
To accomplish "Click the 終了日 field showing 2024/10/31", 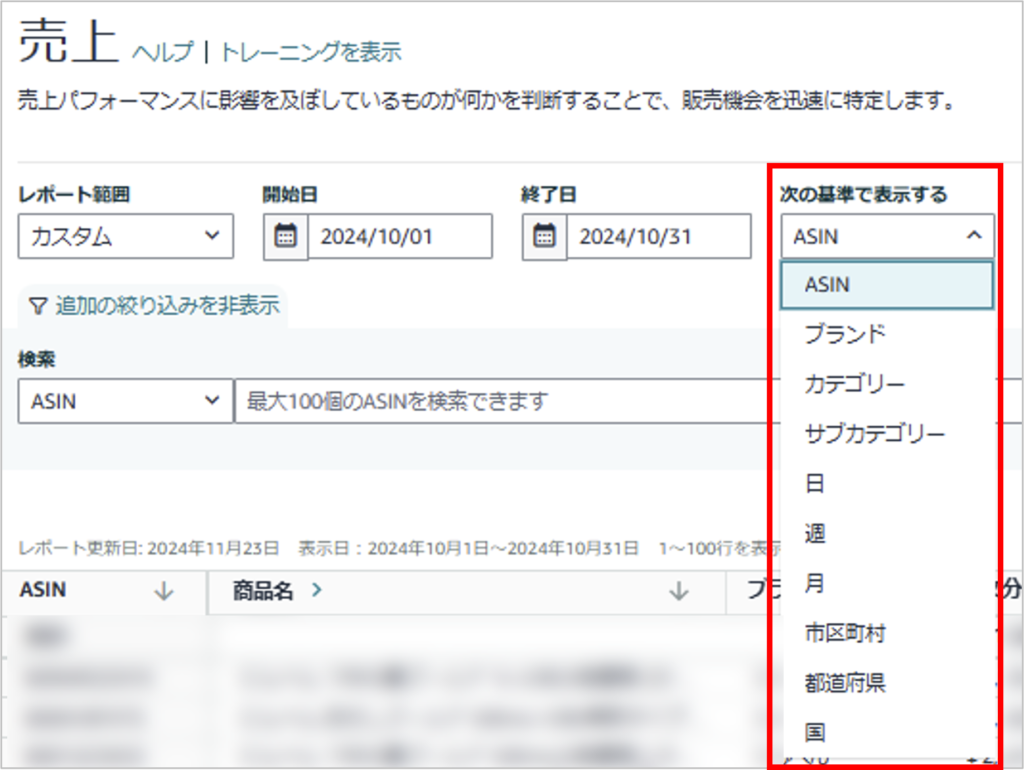I will coord(658,236).
